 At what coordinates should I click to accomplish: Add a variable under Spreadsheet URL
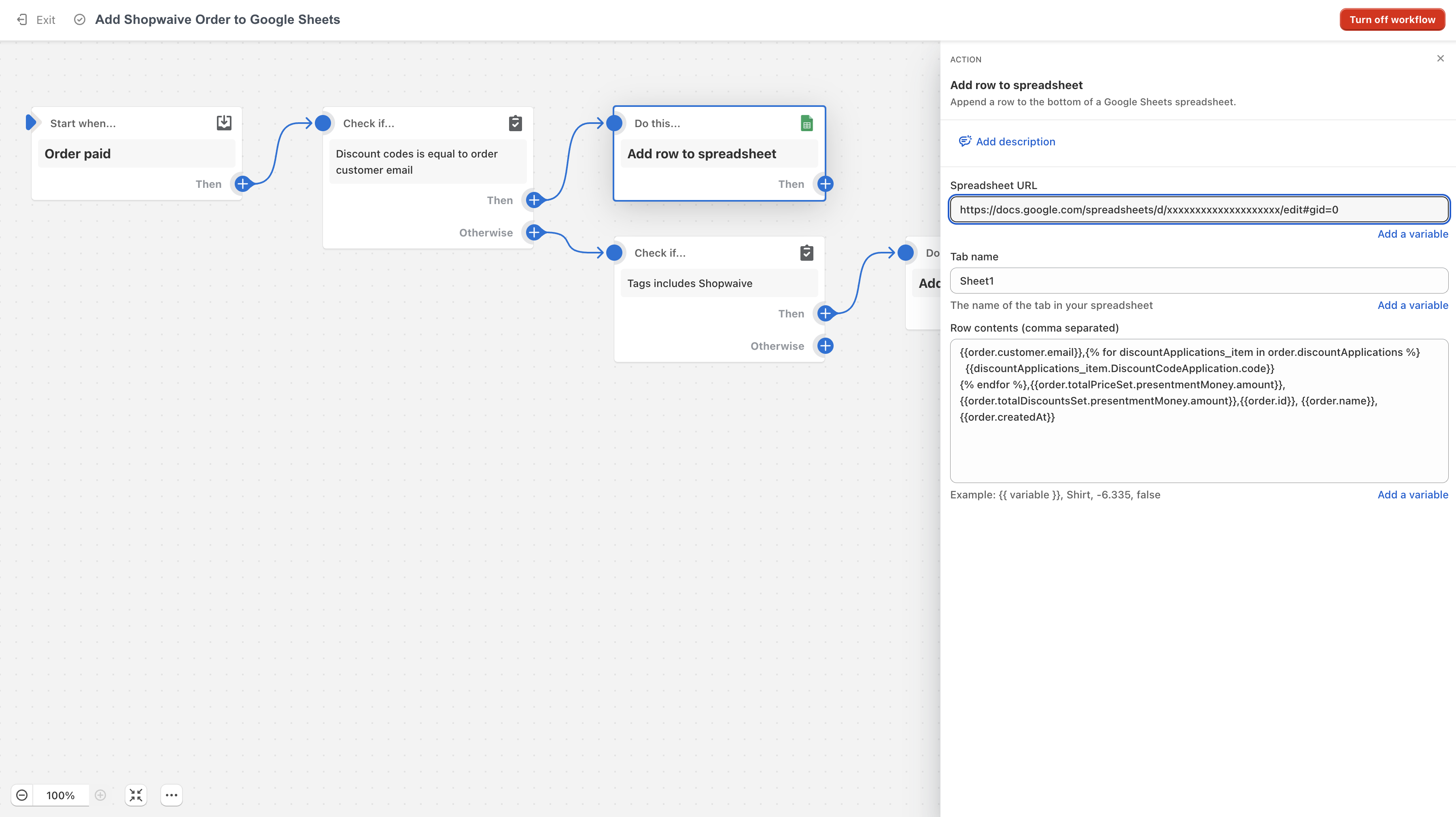(1412, 234)
